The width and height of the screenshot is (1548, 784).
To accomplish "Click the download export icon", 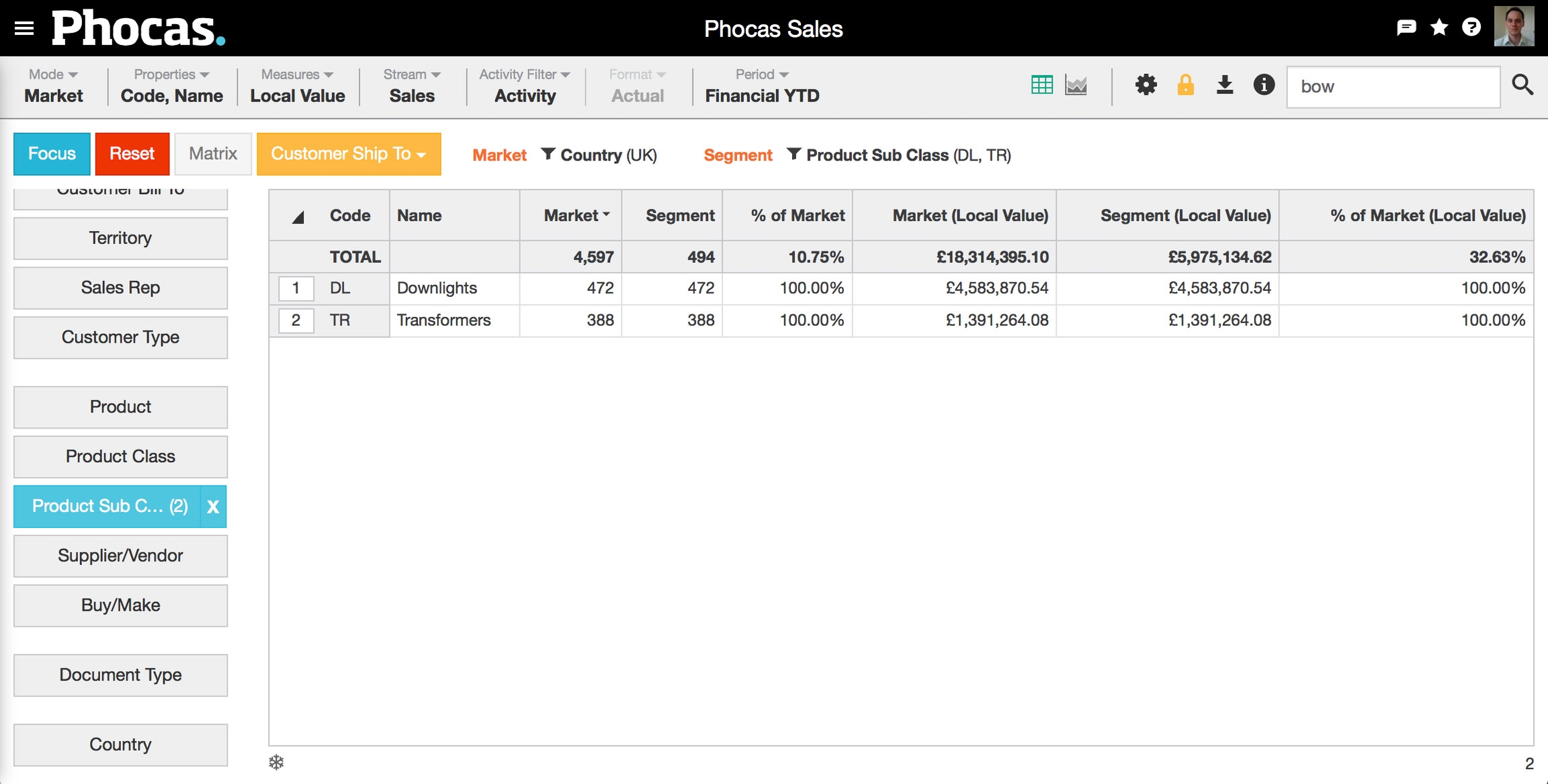I will pos(1224,85).
